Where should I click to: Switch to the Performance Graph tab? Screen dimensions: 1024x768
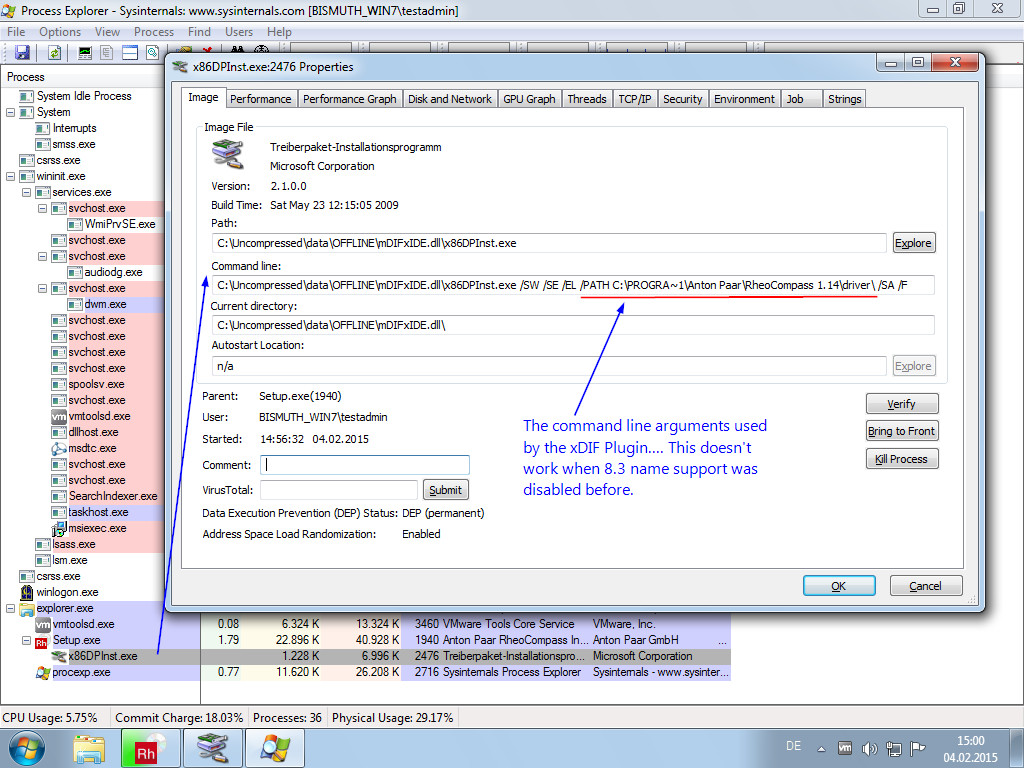point(349,99)
